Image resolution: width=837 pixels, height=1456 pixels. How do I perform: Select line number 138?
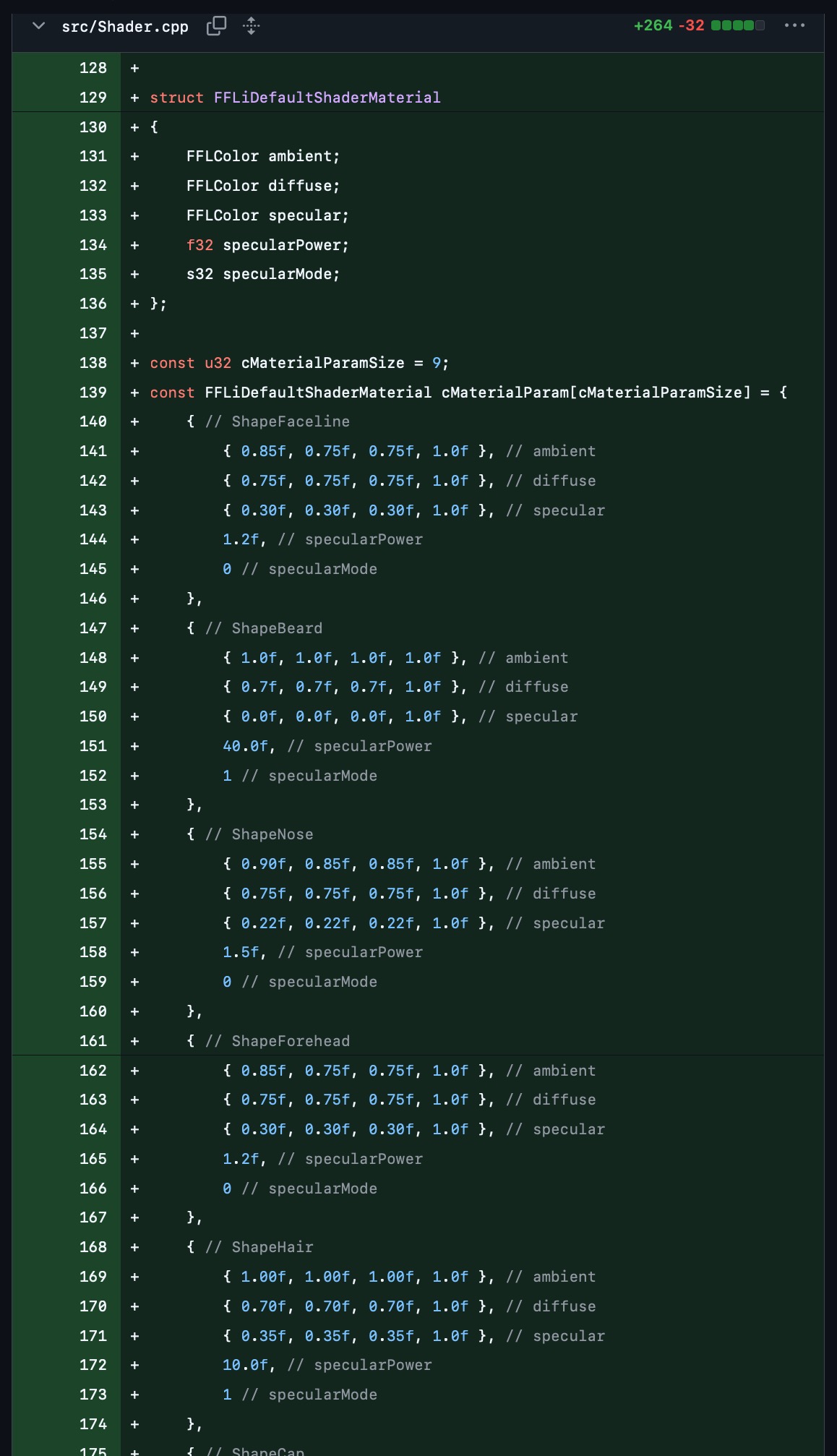tap(93, 363)
